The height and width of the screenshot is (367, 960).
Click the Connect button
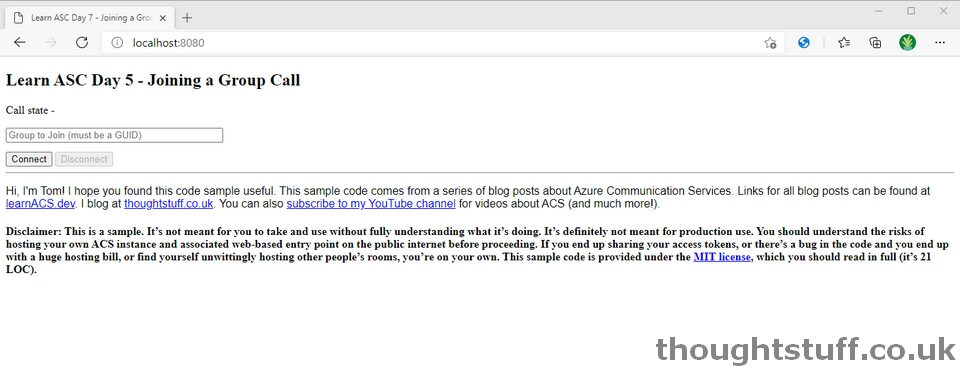[29, 159]
